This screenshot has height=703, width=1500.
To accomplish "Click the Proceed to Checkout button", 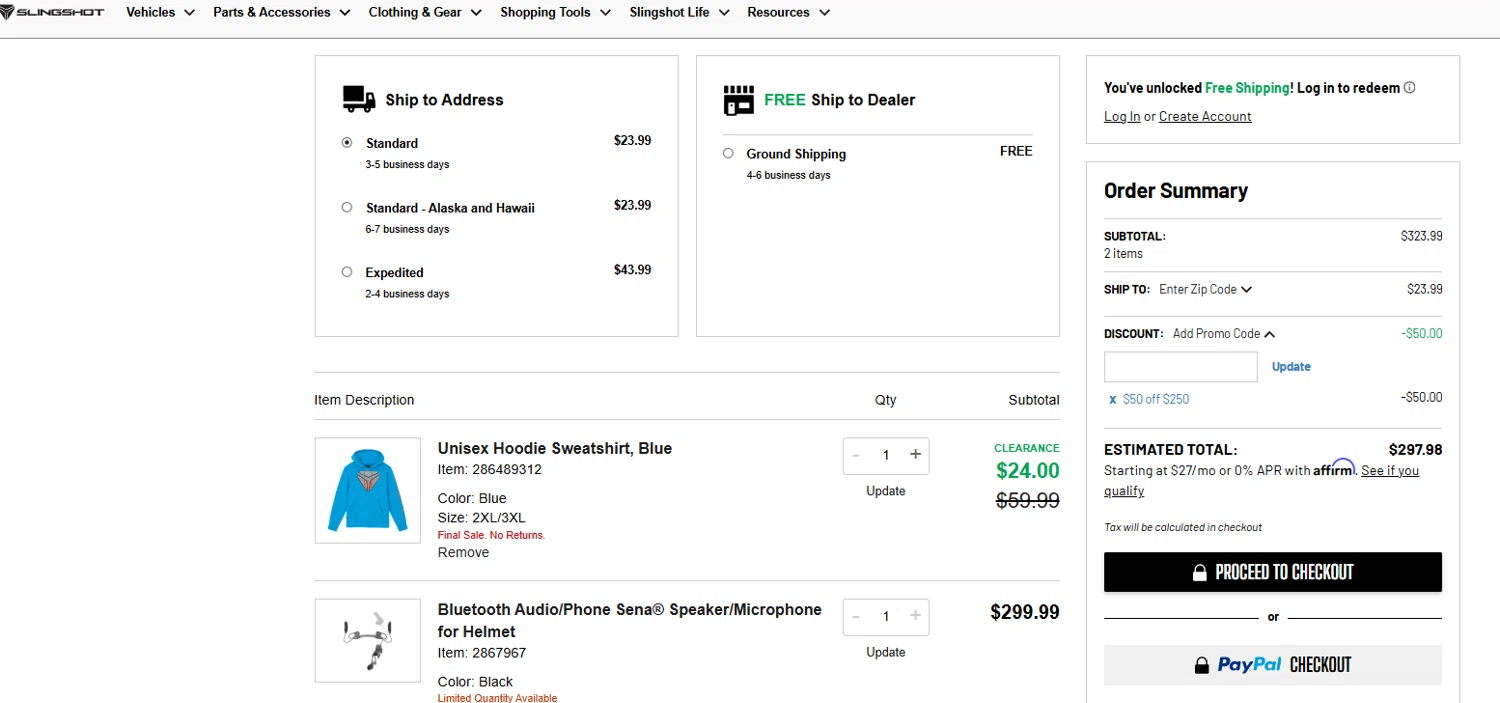I will (1273, 572).
